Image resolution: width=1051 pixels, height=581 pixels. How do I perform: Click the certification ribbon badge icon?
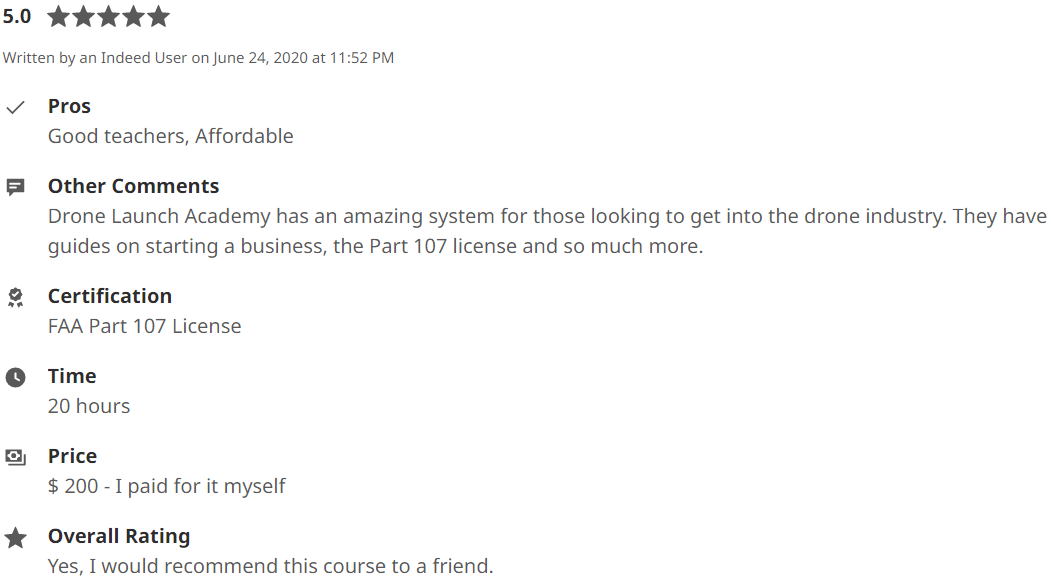(x=15, y=298)
